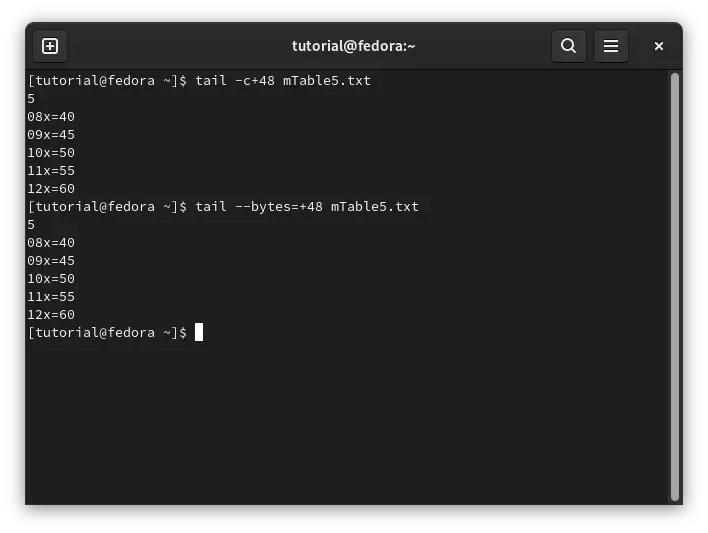Click the first 10x=50 output line
The width and height of the screenshot is (708, 533).
tap(51, 153)
